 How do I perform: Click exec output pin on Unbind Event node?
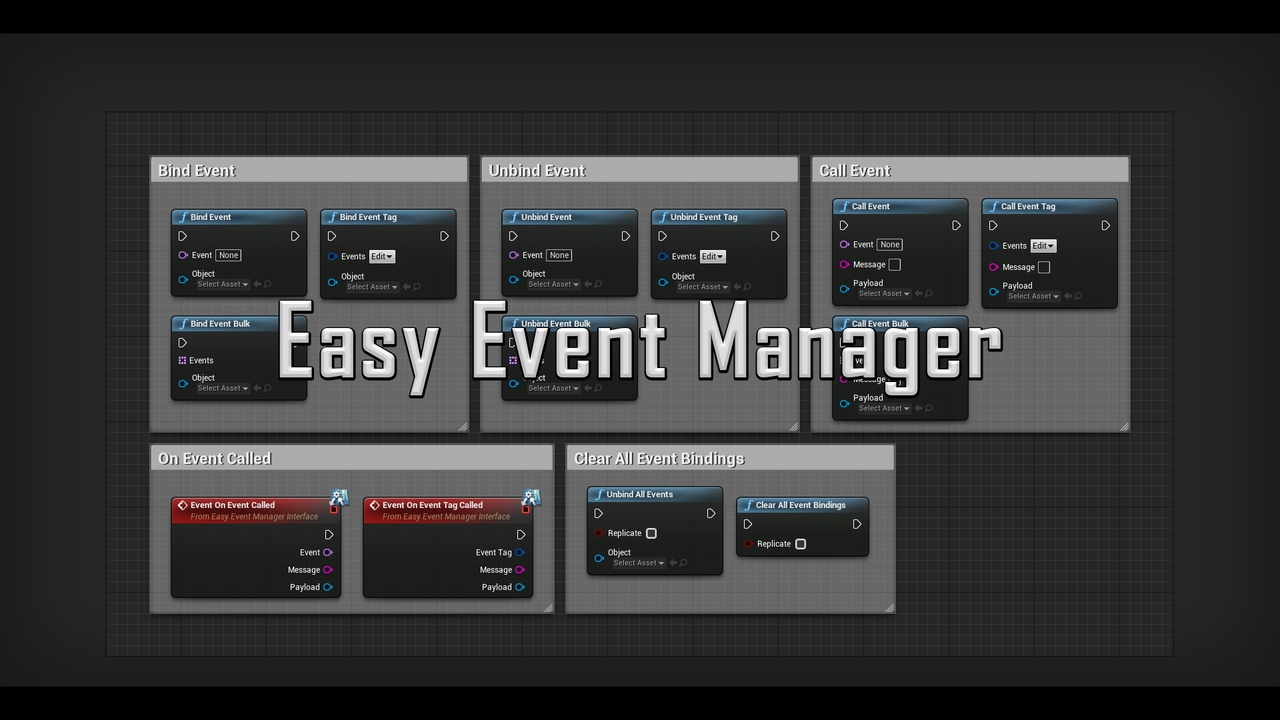pos(626,236)
